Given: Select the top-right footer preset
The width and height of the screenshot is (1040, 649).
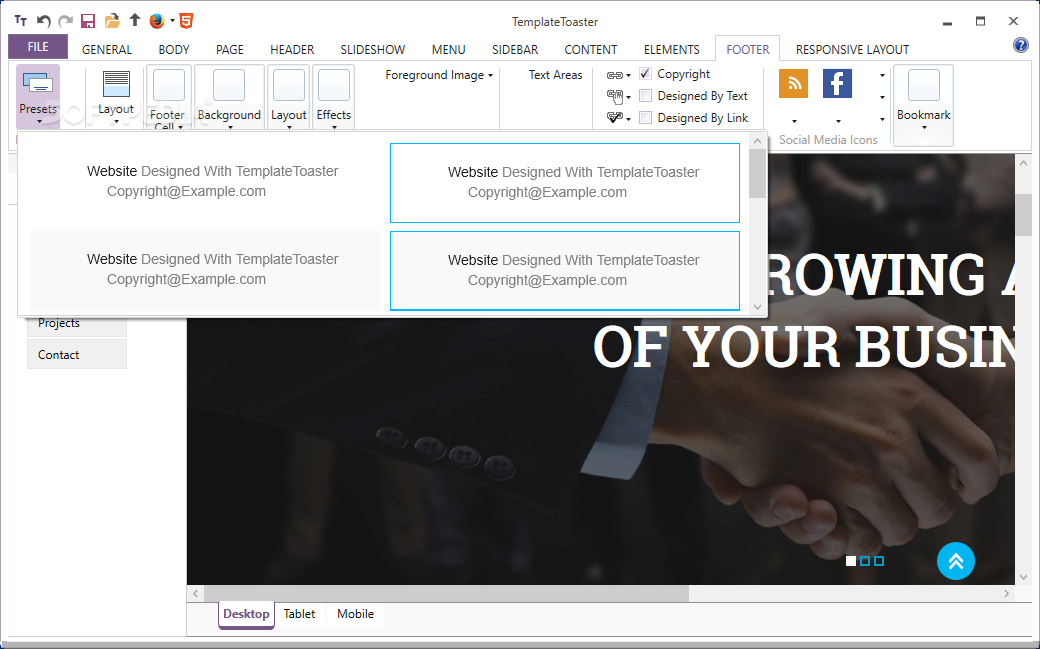Looking at the screenshot, I should [565, 182].
